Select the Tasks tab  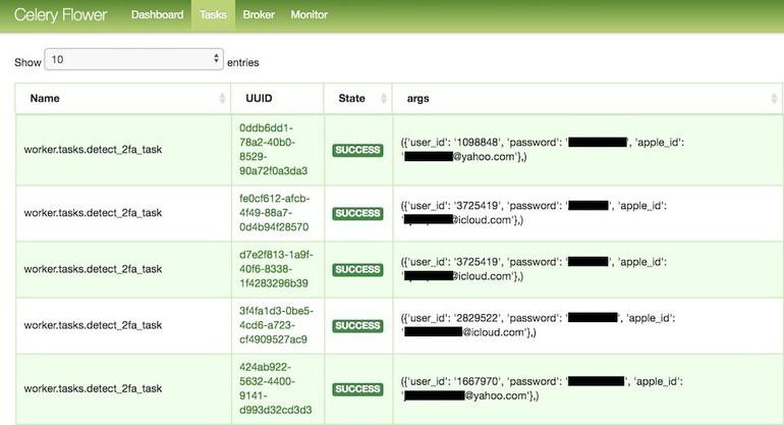tap(213, 15)
